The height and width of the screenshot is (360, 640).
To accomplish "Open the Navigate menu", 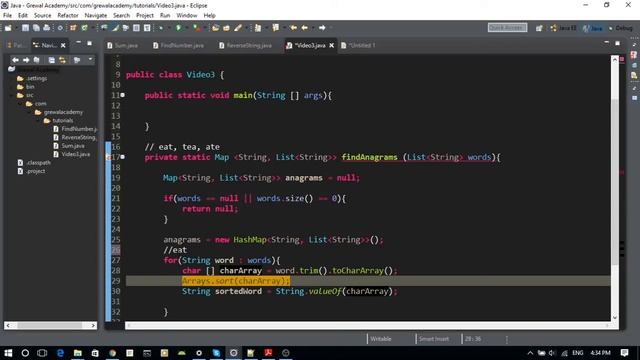I will click(x=96, y=16).
